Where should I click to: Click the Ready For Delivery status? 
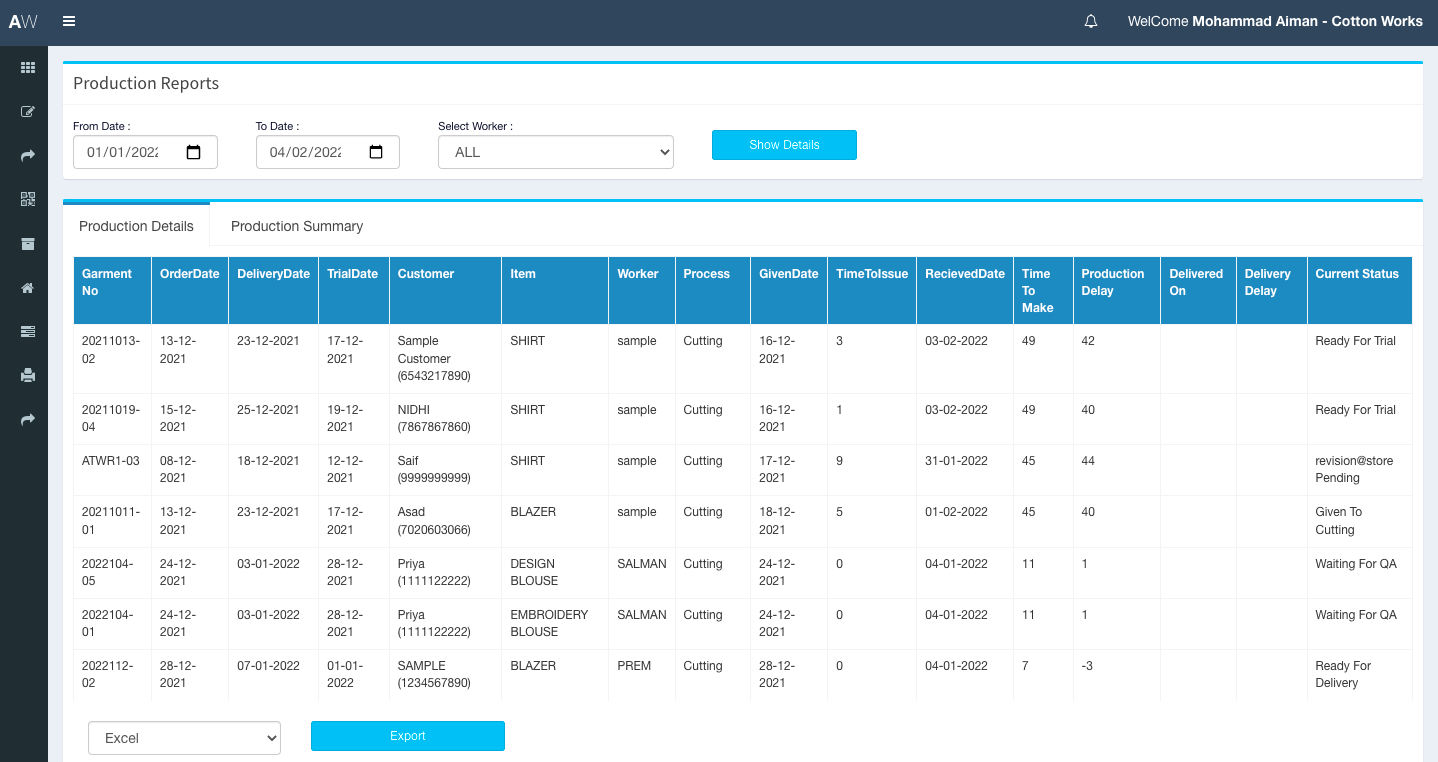click(x=1343, y=674)
